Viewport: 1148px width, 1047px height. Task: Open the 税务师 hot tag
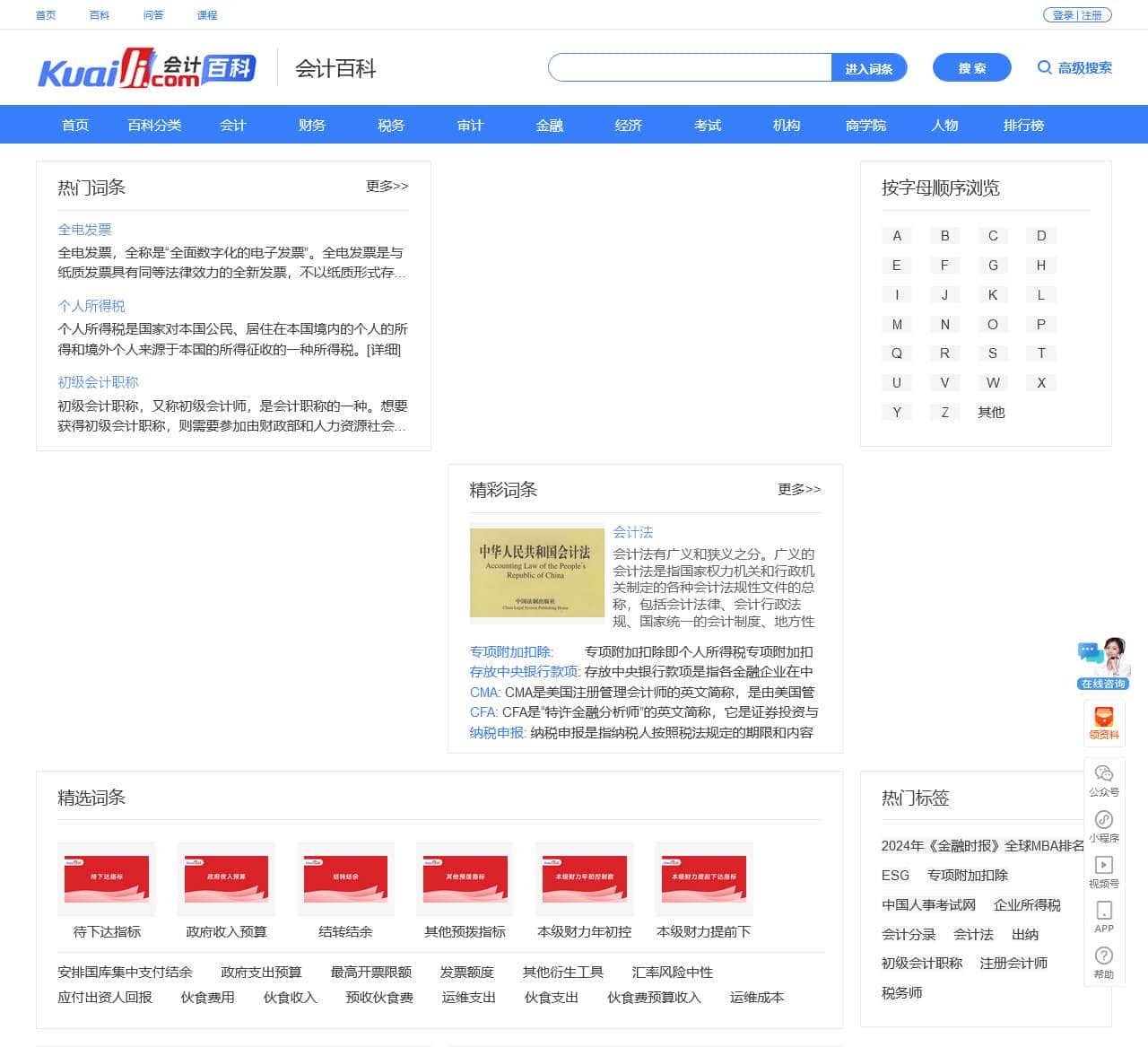[x=902, y=992]
